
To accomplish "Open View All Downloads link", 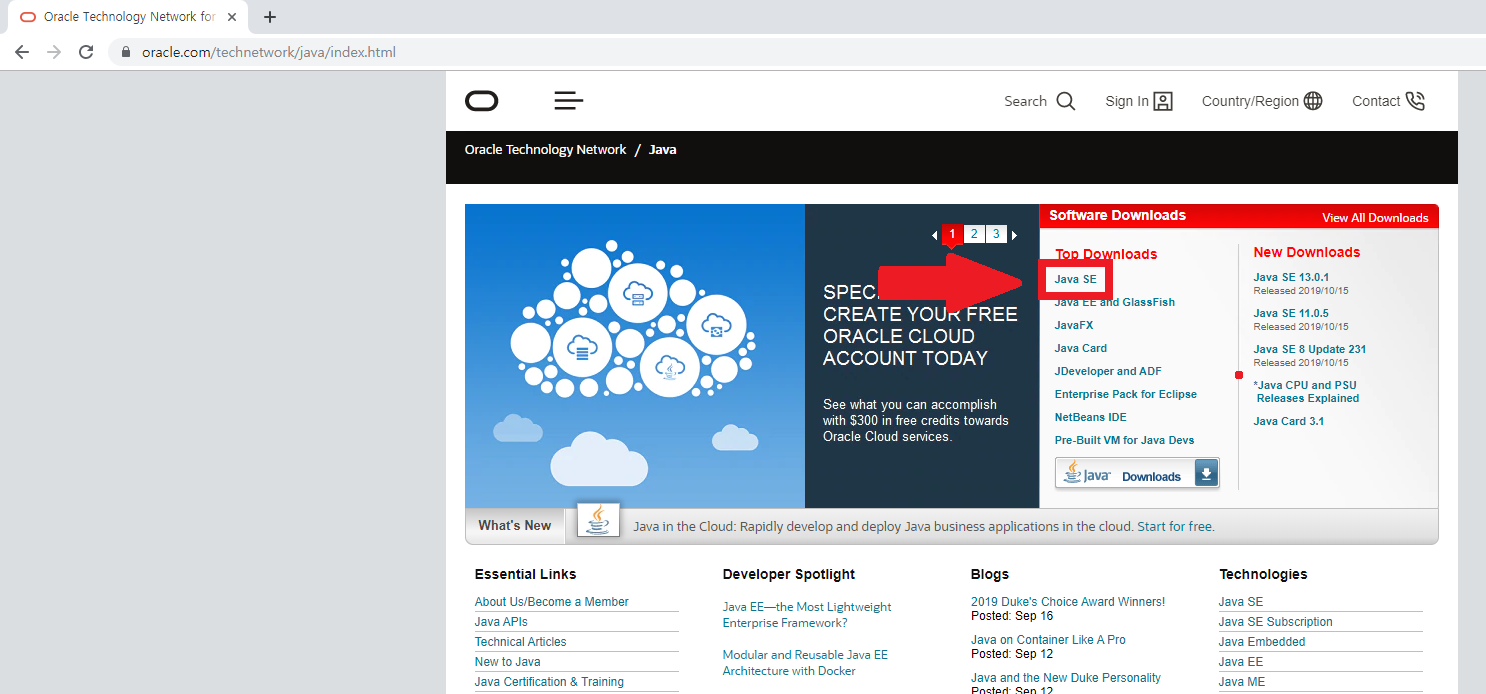I will [1375, 217].
